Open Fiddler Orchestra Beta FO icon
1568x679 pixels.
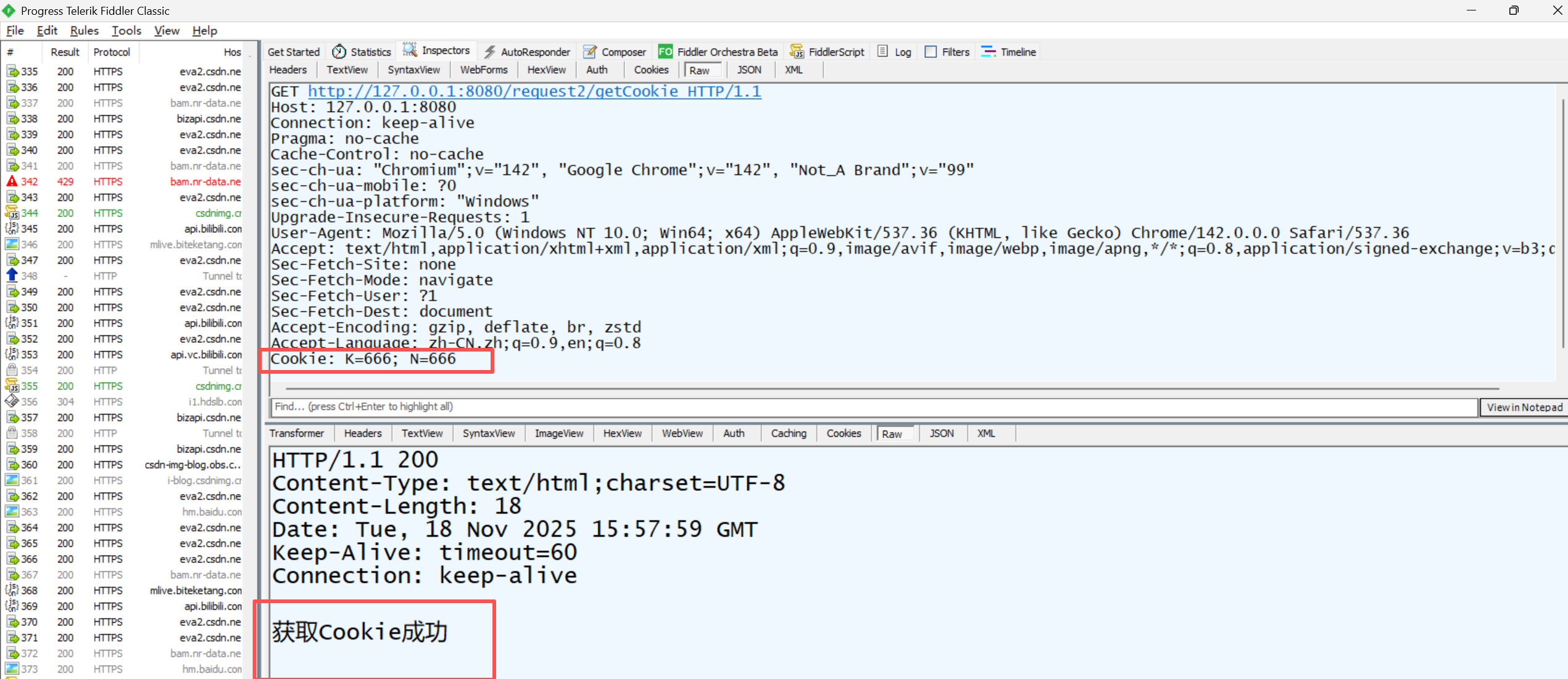[x=665, y=52]
